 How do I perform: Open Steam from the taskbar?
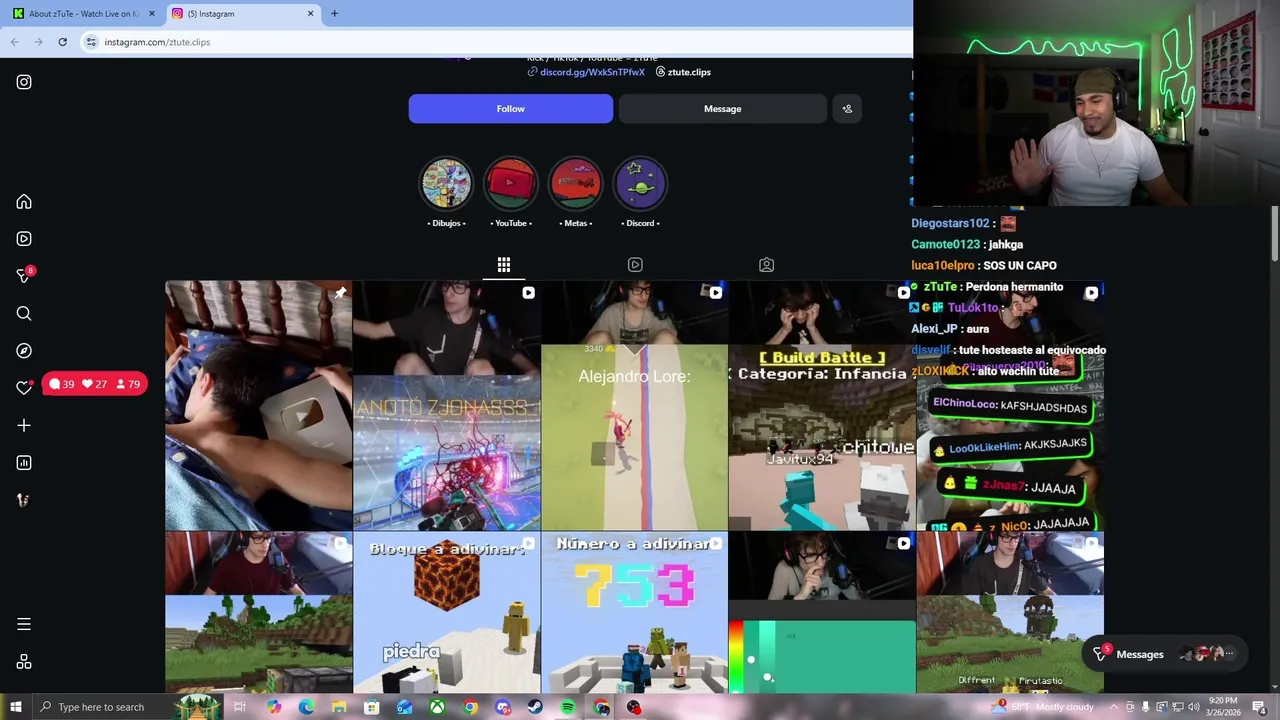pos(536,707)
